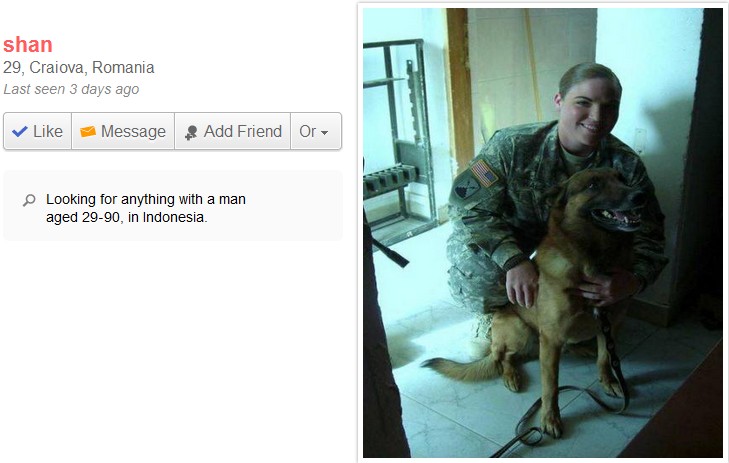The width and height of the screenshot is (729, 463).
Task: Open the profile photo with the dog
Action: click(x=543, y=232)
